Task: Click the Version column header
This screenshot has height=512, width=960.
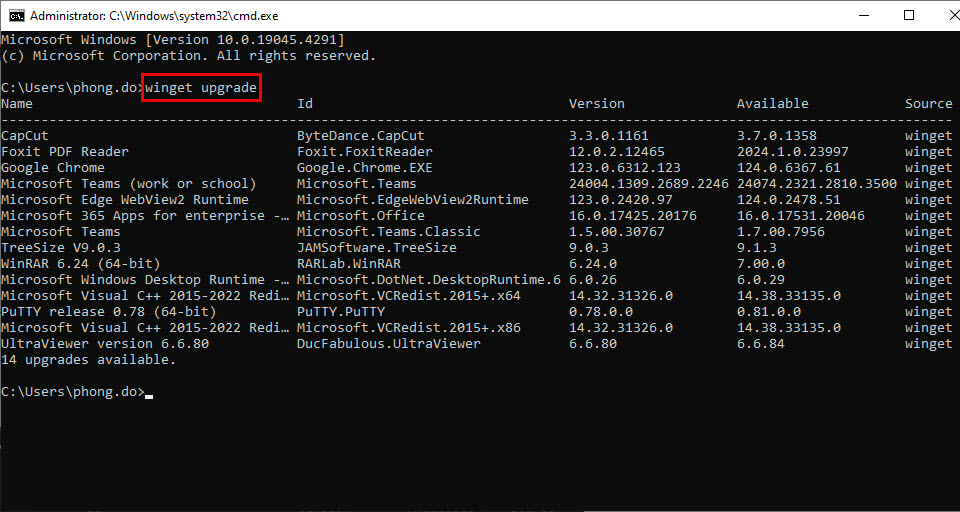Action: (x=597, y=104)
